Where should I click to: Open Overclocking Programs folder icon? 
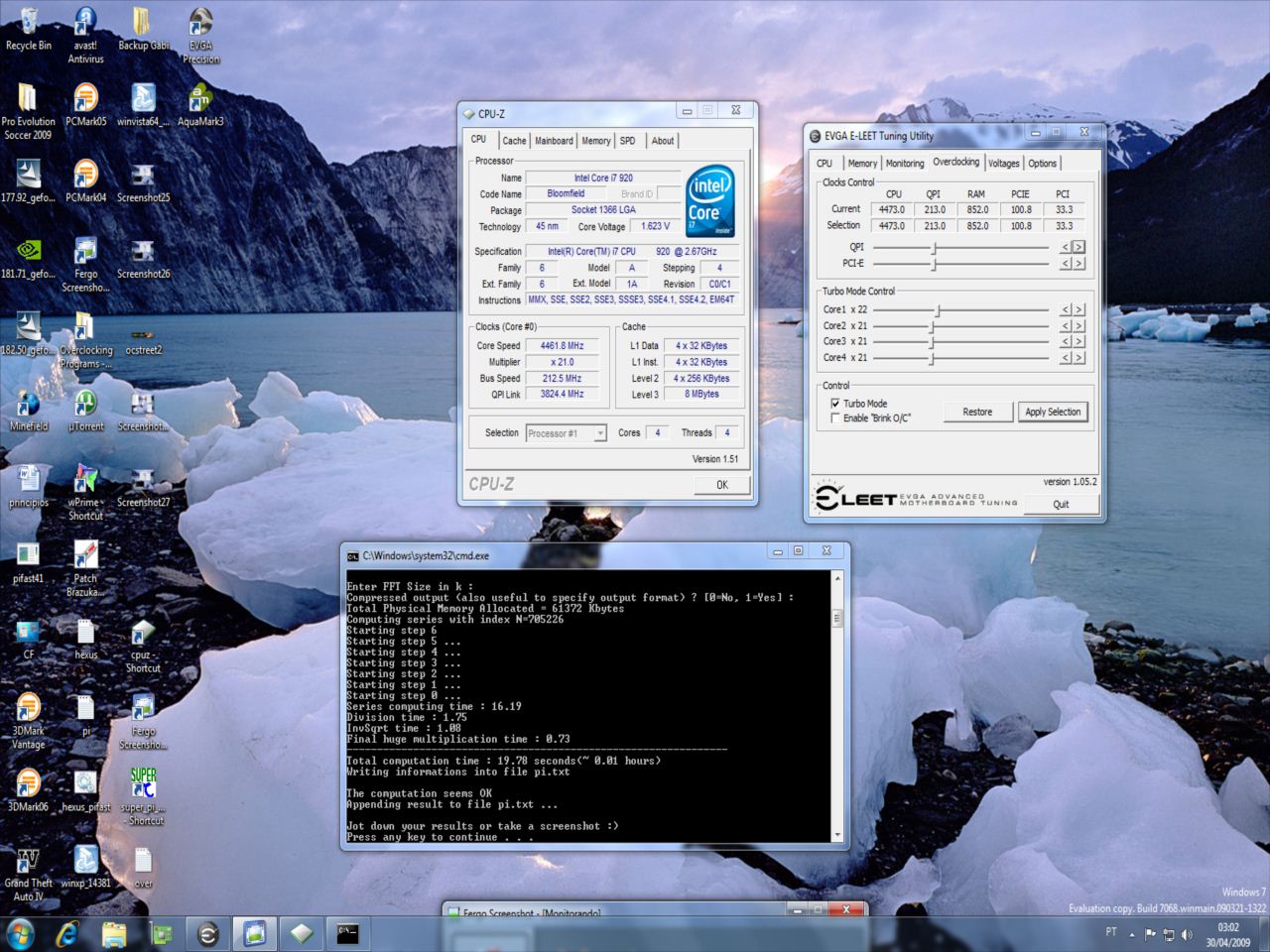[x=85, y=340]
